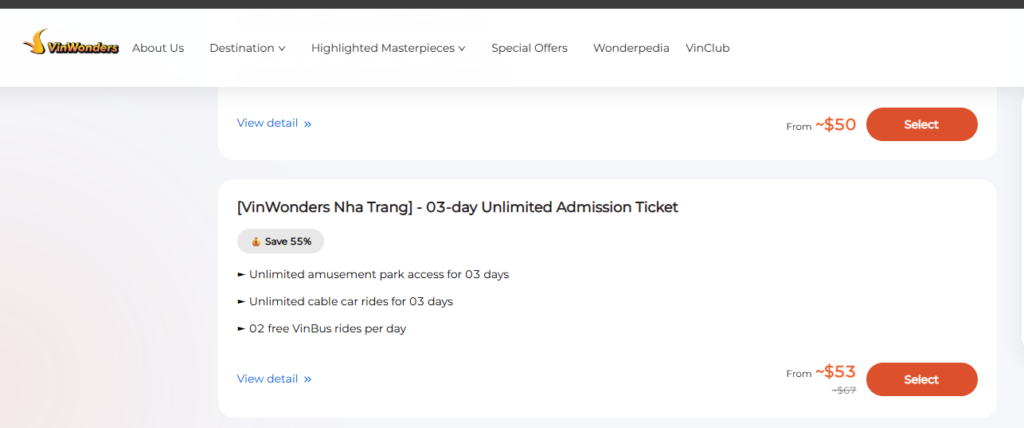Image resolution: width=1024 pixels, height=428 pixels.
Task: Click the ~$53 price label
Action: (835, 372)
